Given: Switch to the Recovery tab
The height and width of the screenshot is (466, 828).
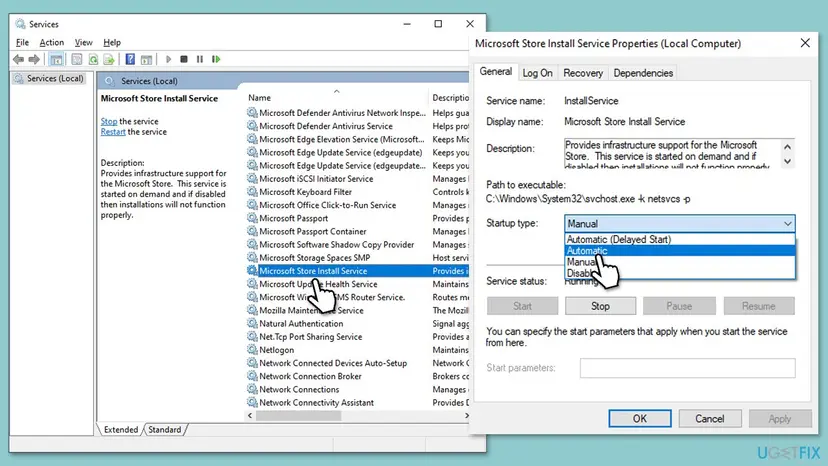Looking at the screenshot, I should pos(583,73).
